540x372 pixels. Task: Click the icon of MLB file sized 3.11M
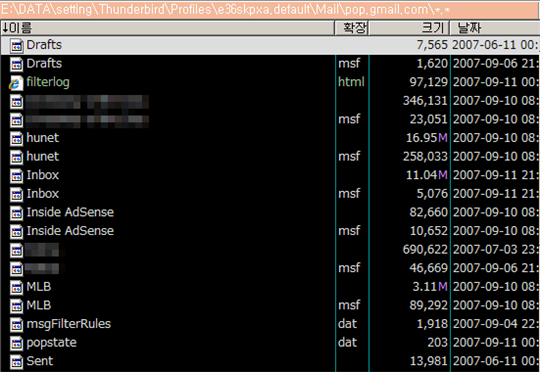coord(16,287)
